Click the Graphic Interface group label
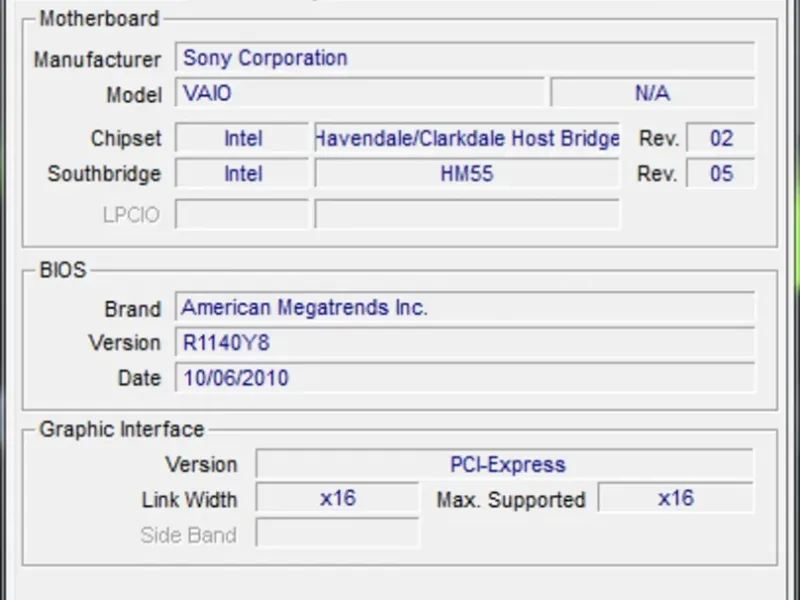Image resolution: width=800 pixels, height=600 pixels. 121,430
